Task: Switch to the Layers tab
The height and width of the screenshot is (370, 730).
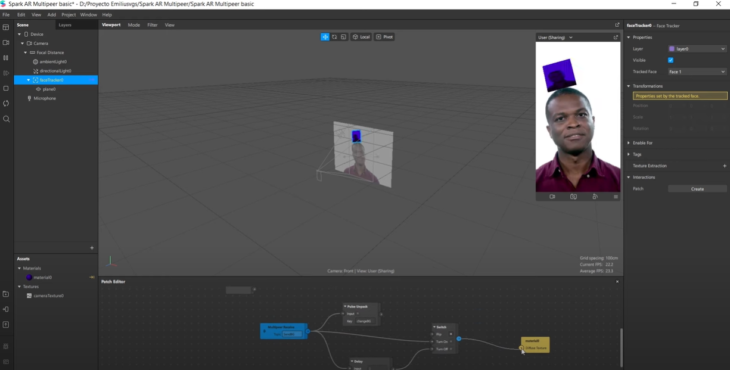Action: (65, 25)
